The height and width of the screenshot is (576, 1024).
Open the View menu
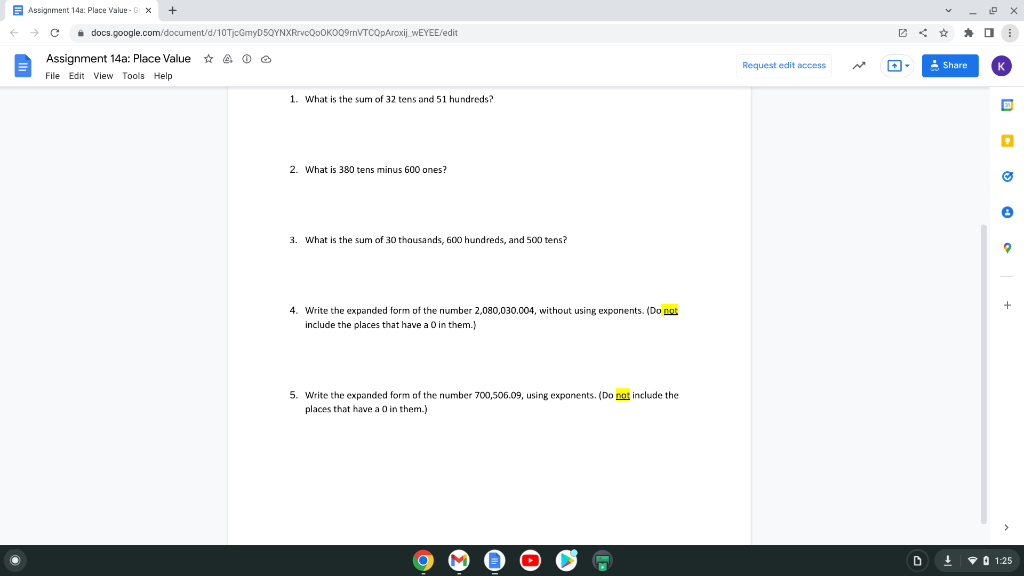click(103, 76)
